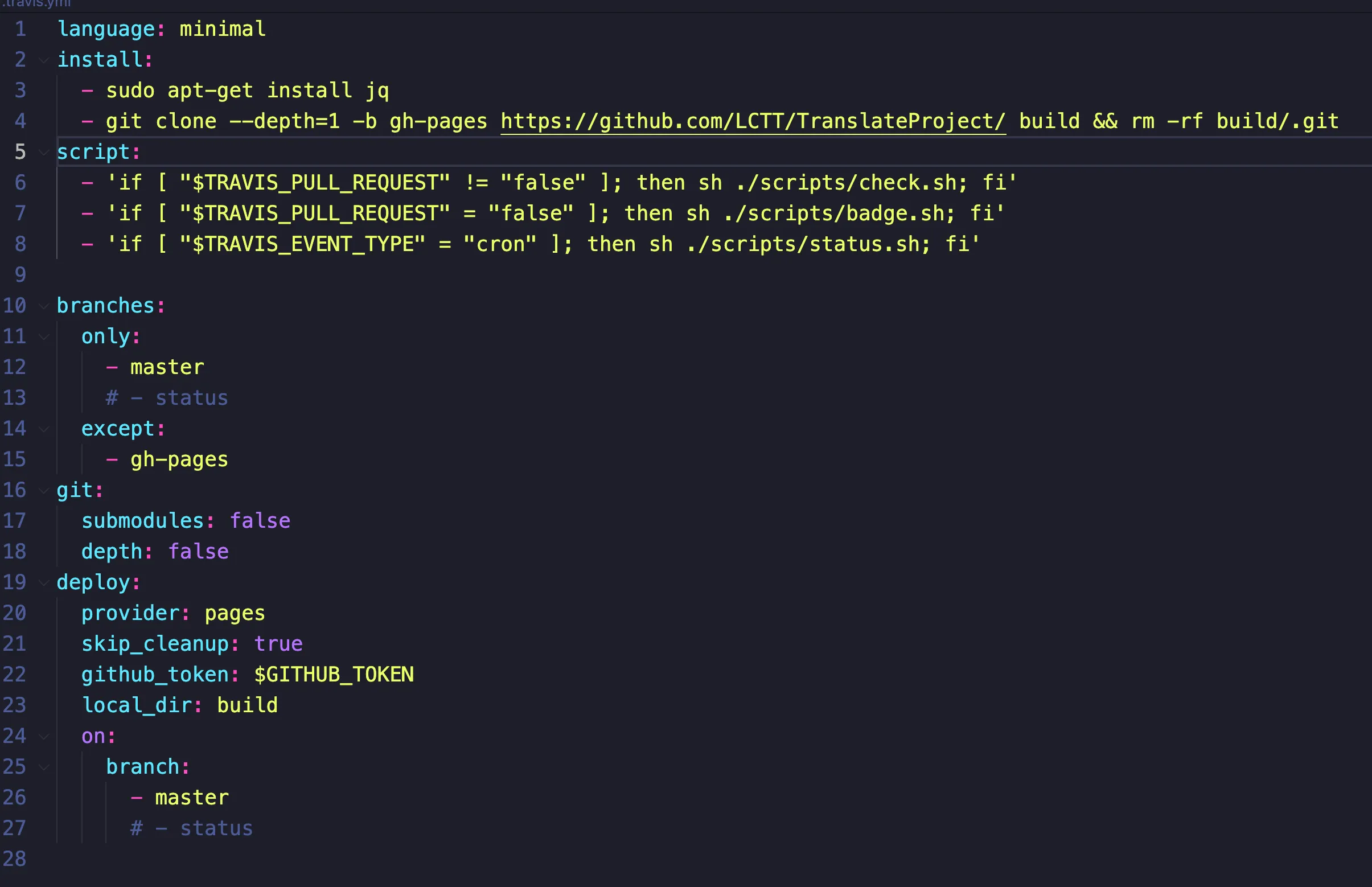
Task: Collapse the only list fold chevron
Action: (x=44, y=336)
